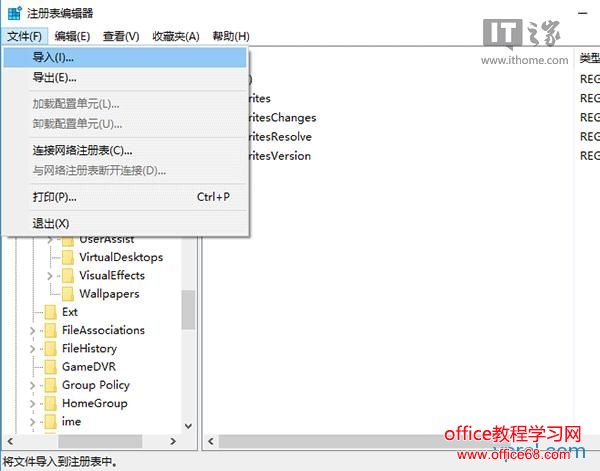The width and height of the screenshot is (600, 471).
Task: Expand the Group Policy key
Action: pos(33,385)
